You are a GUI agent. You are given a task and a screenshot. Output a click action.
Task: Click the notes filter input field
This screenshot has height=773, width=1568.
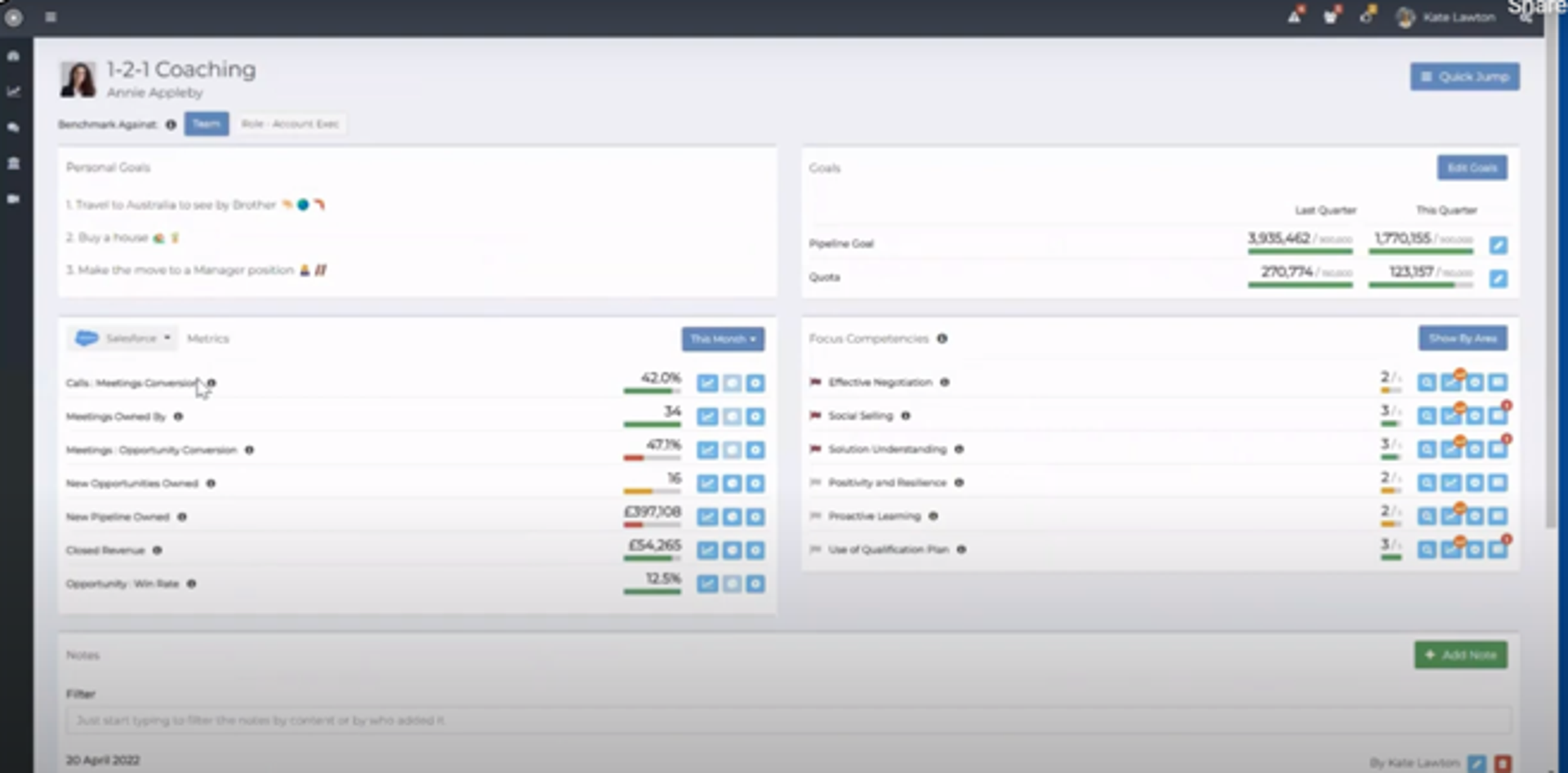pyautogui.click(x=788, y=721)
